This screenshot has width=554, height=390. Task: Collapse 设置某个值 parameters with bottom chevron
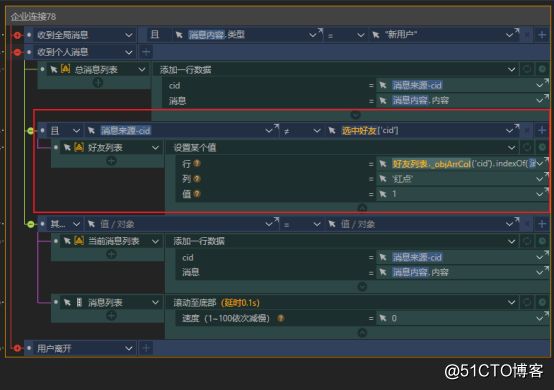tap(362, 208)
